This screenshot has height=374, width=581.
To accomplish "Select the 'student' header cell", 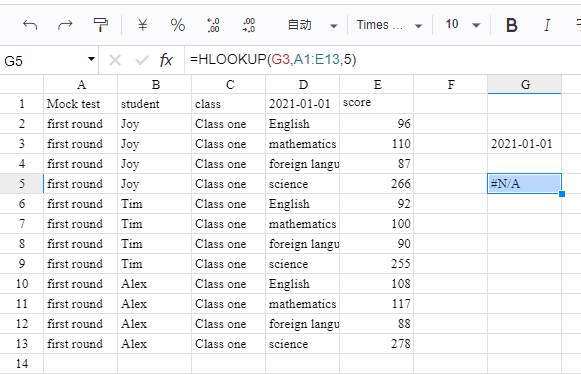I will tap(155, 104).
